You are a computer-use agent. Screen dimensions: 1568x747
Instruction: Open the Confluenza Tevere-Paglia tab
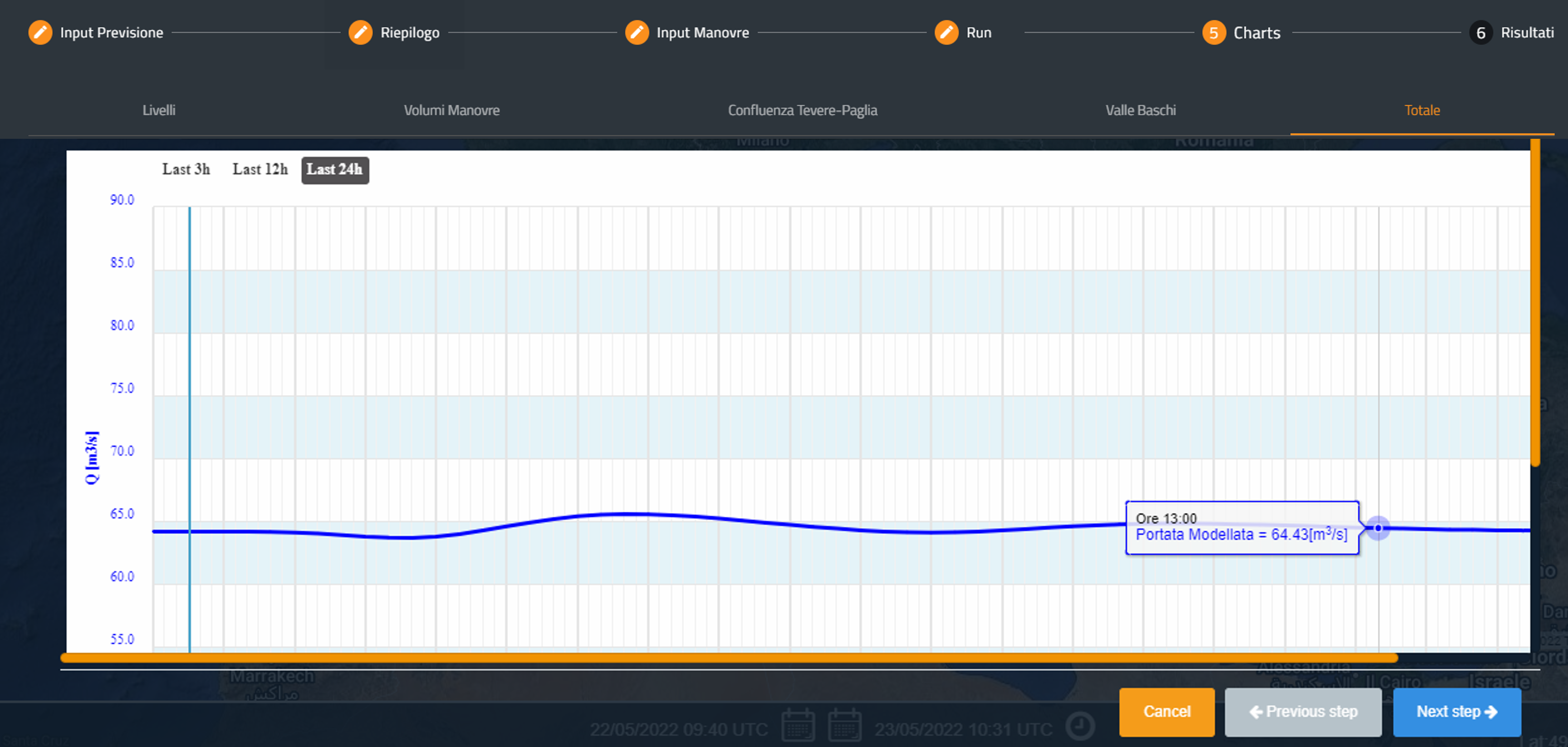click(x=802, y=110)
